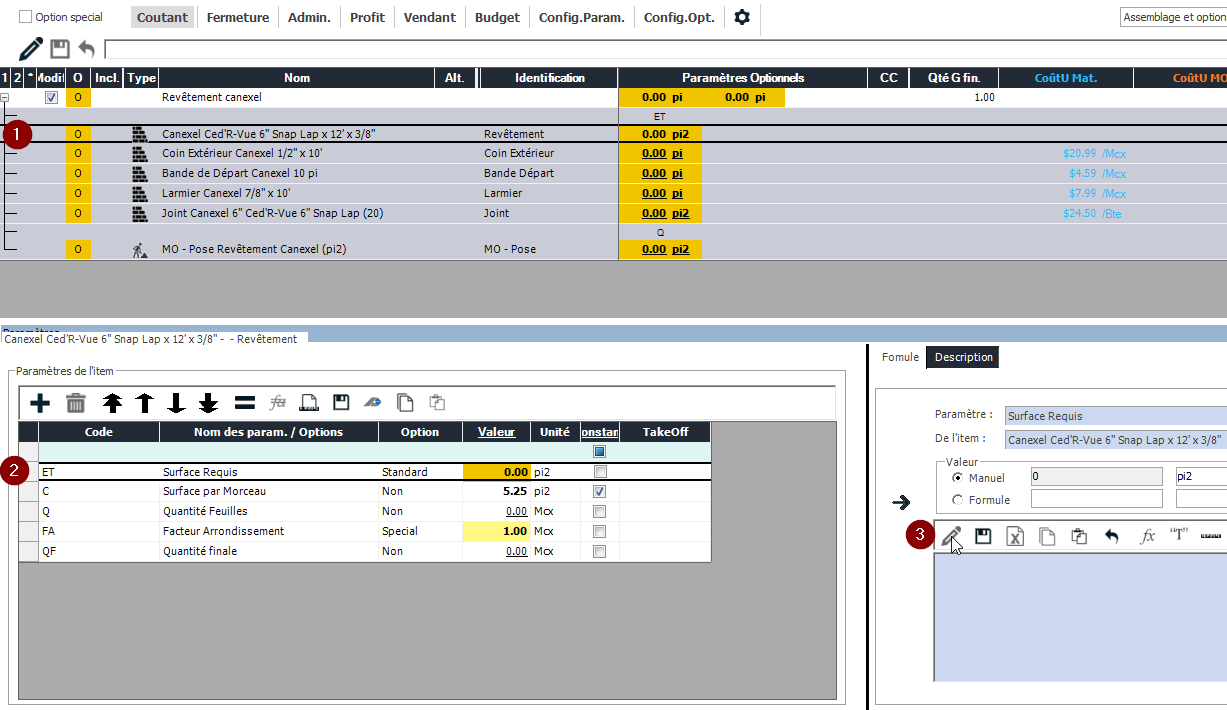Select the Formule radio button
1227x710 pixels.
click(x=958, y=500)
